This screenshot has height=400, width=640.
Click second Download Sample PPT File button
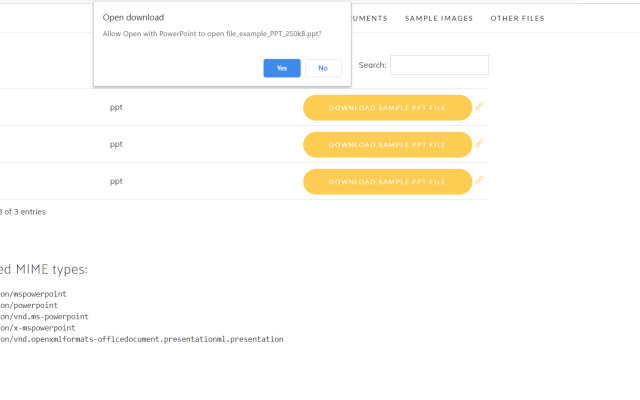(387, 144)
